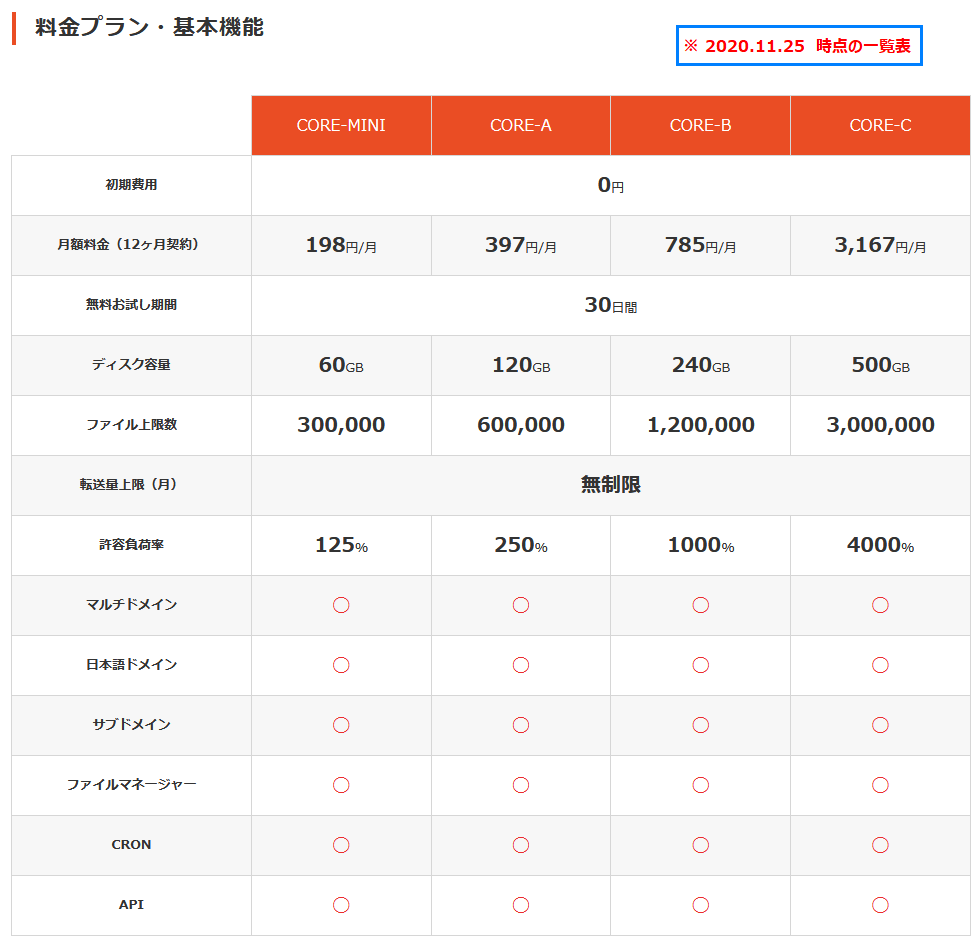Click API circle under CORE-MINI
This screenshot has width=980, height=946.
pyautogui.click(x=341, y=905)
